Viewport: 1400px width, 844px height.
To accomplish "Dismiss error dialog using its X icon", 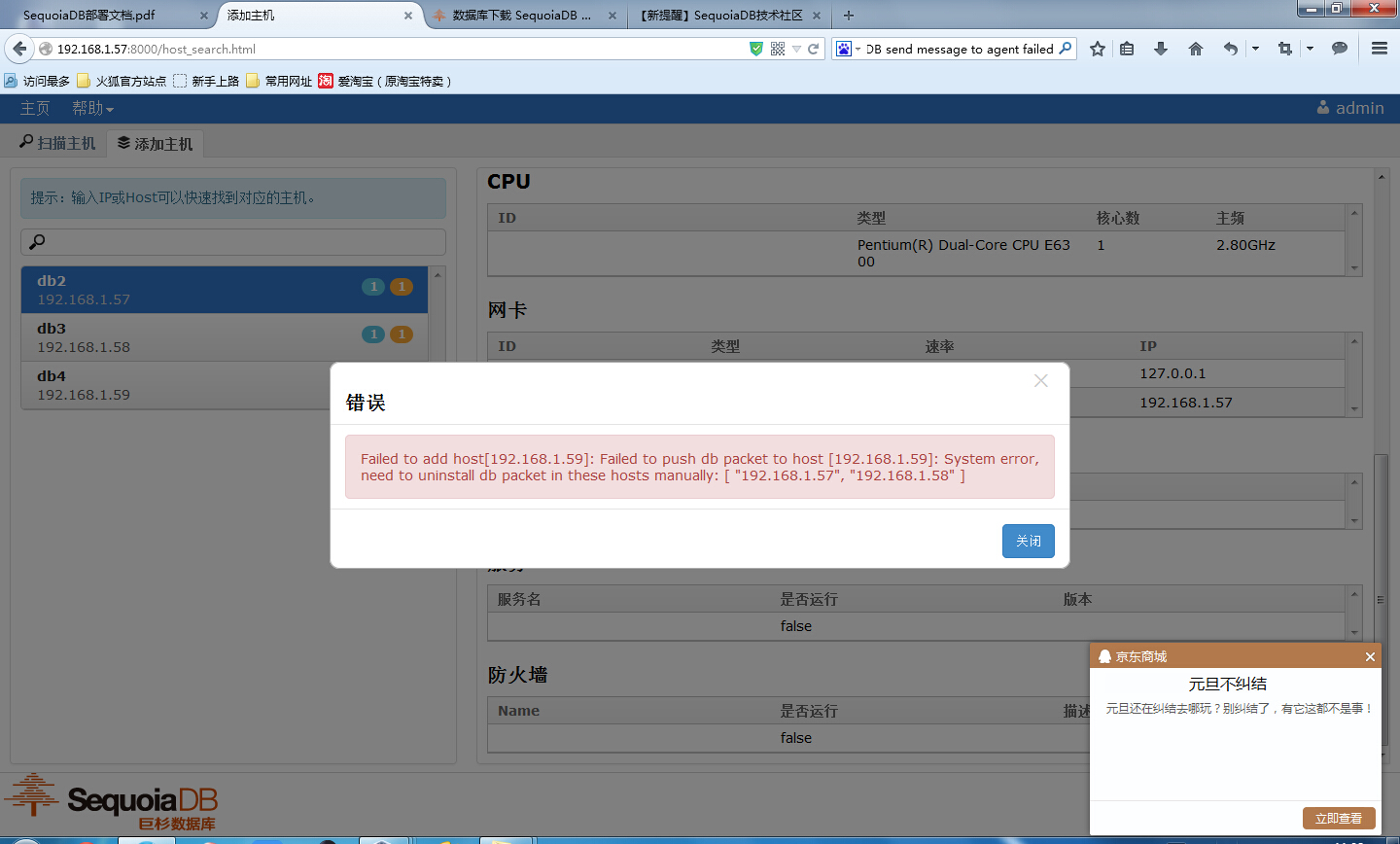I will tap(1040, 381).
